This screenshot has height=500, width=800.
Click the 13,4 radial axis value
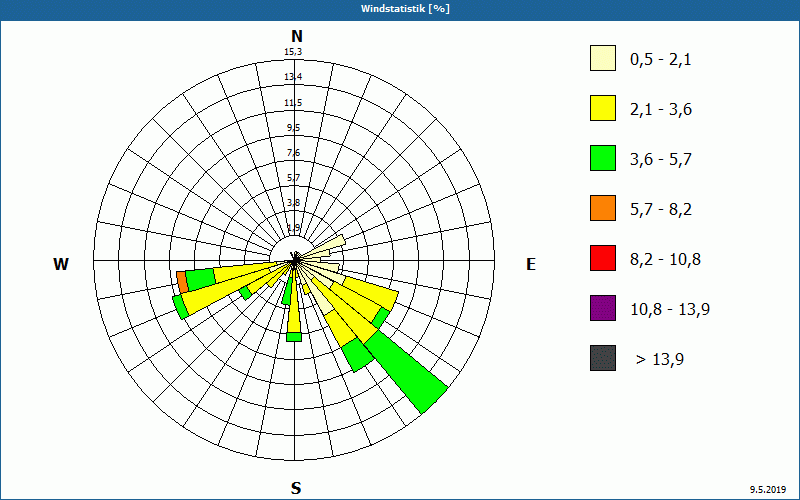click(x=293, y=77)
